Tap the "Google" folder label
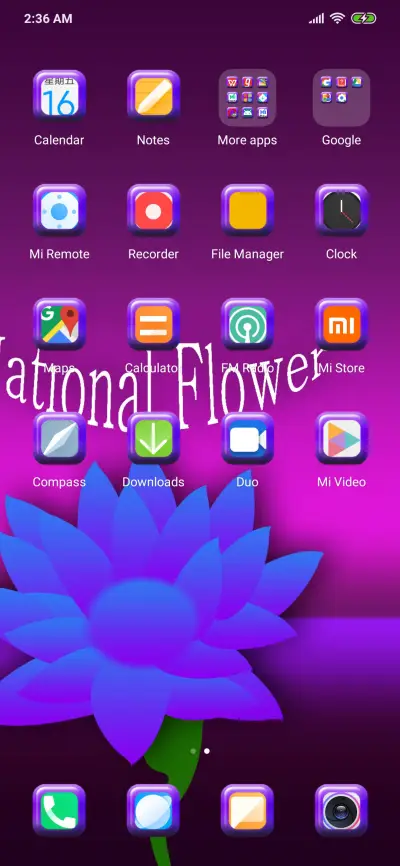 tap(341, 140)
